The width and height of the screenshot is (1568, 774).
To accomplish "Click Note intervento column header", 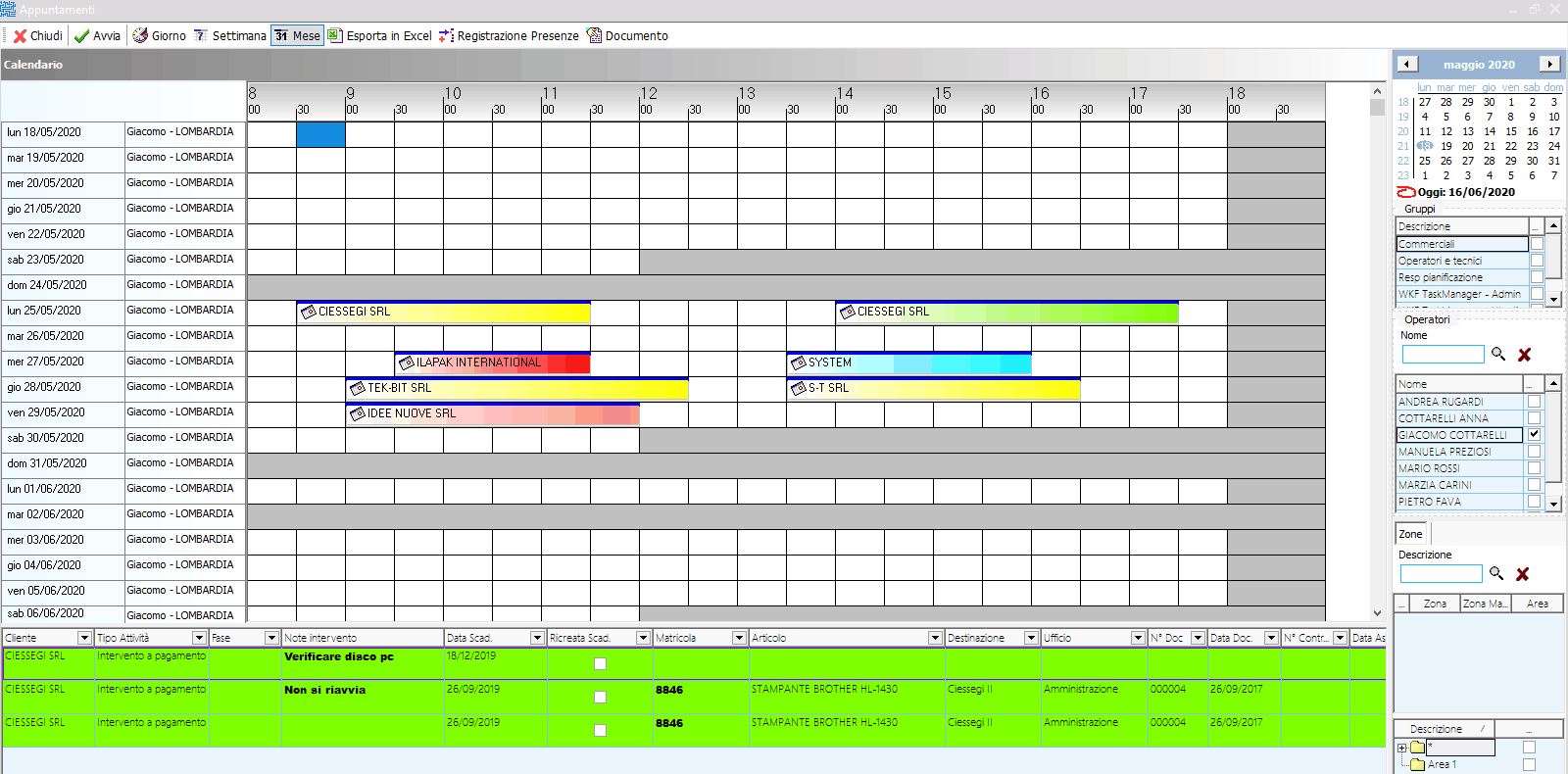I will tap(363, 638).
